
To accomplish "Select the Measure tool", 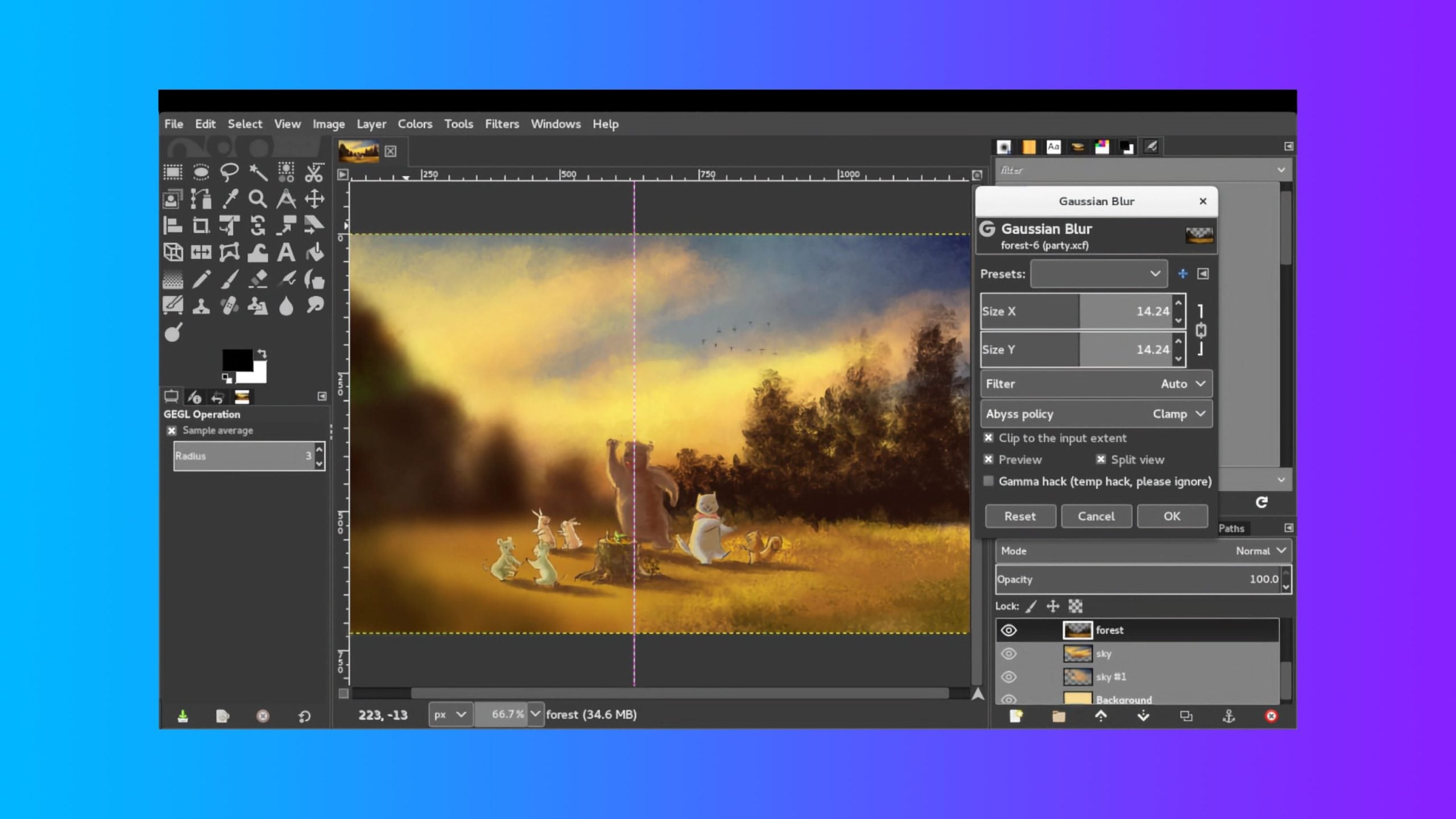I will (286, 198).
